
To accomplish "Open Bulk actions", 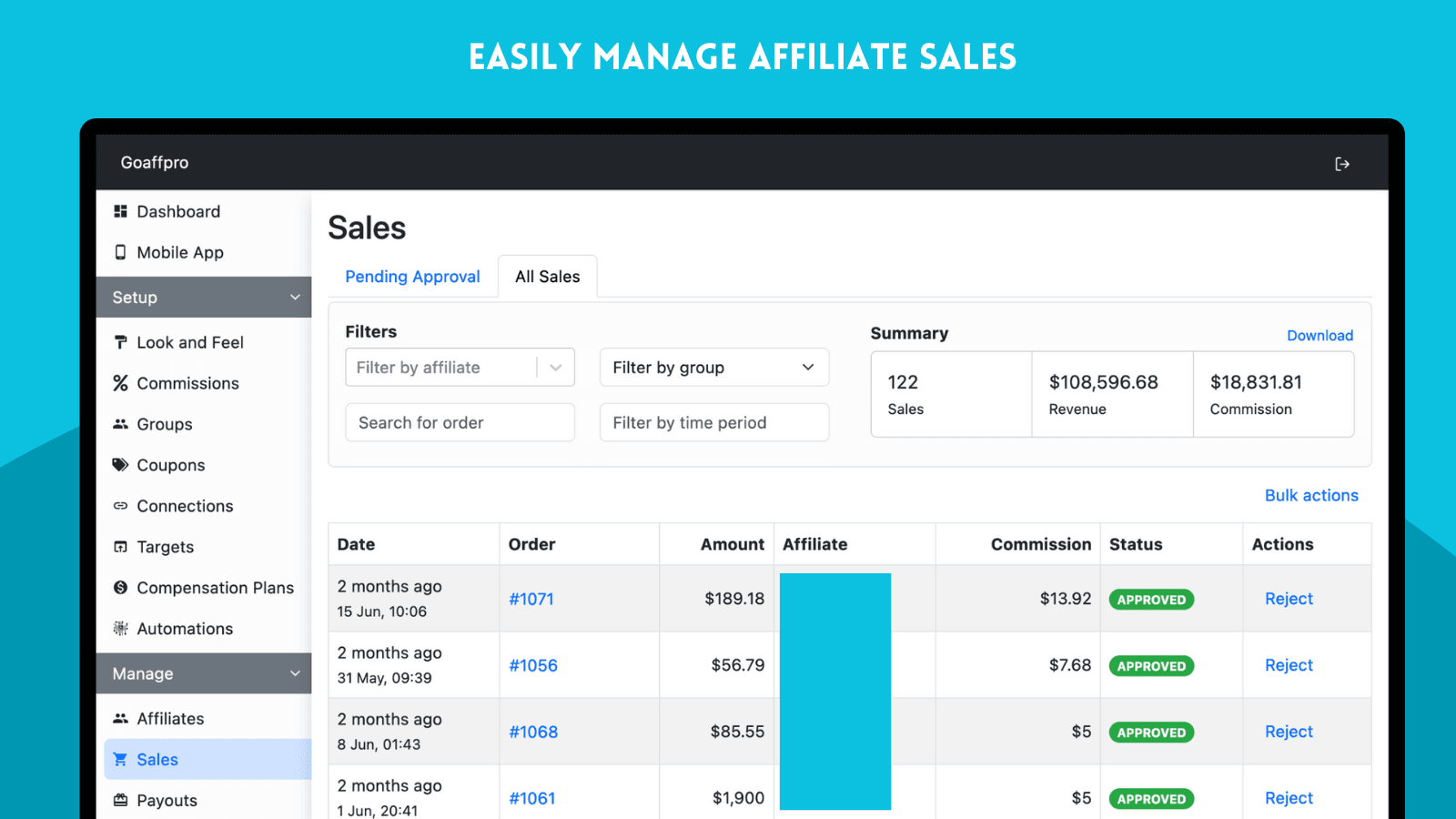I will [1311, 495].
